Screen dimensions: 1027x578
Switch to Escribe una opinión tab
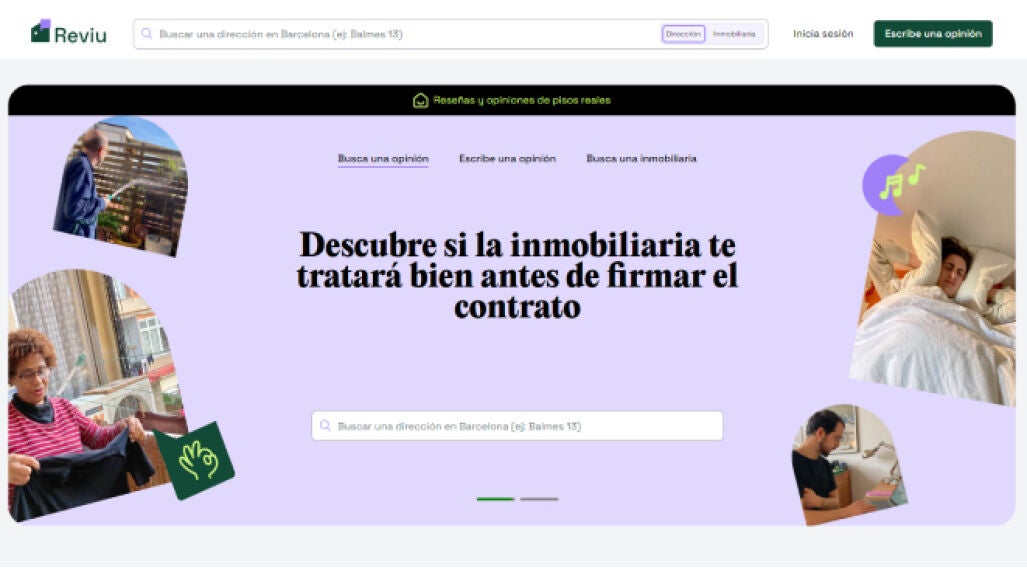tap(508, 159)
